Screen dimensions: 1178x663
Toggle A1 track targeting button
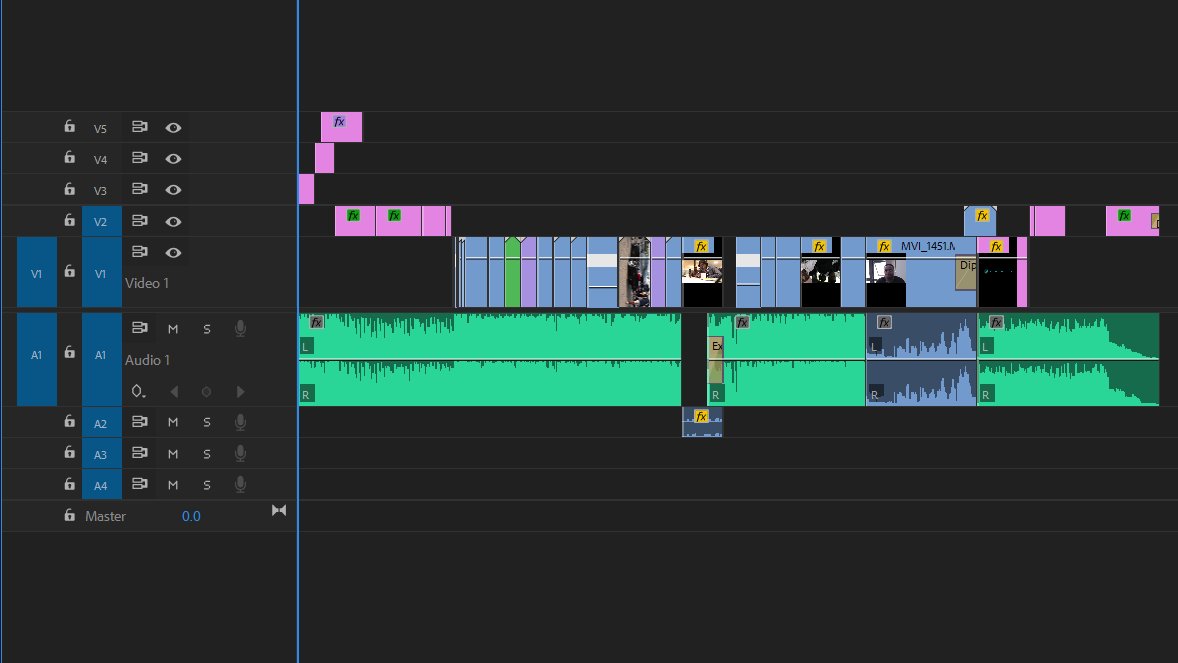point(101,360)
